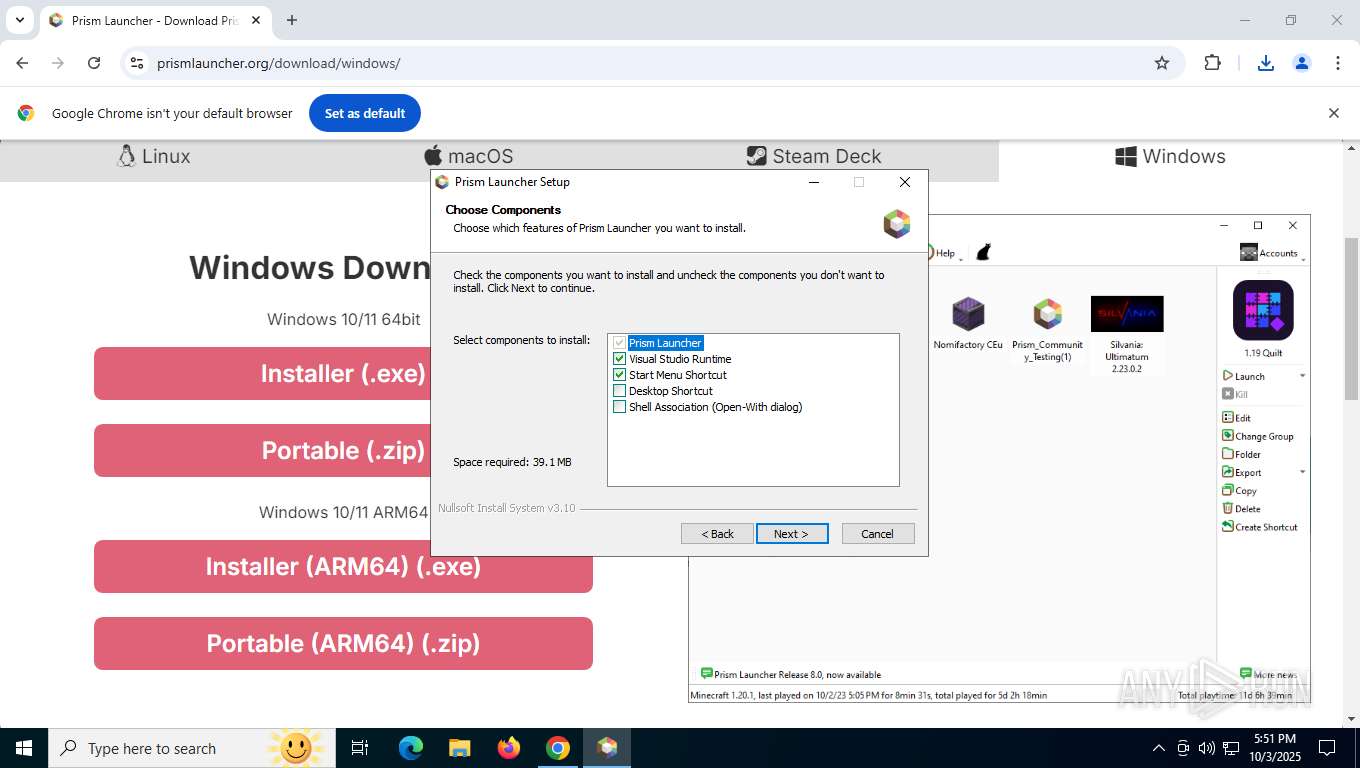Expand the Export dropdown arrow

[x=1302, y=472]
